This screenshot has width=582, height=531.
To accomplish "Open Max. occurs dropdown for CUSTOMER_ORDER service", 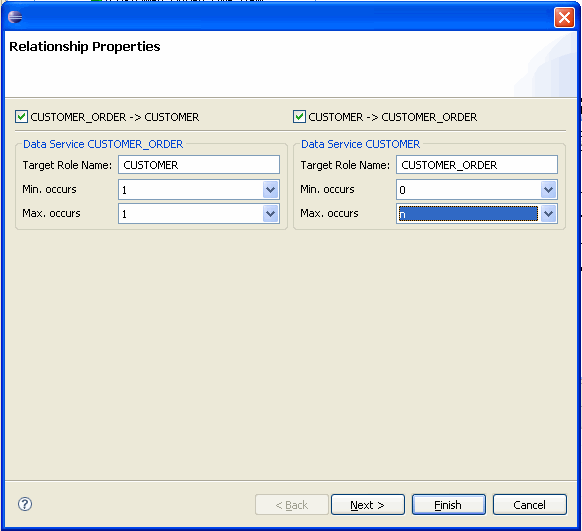I will tap(271, 213).
